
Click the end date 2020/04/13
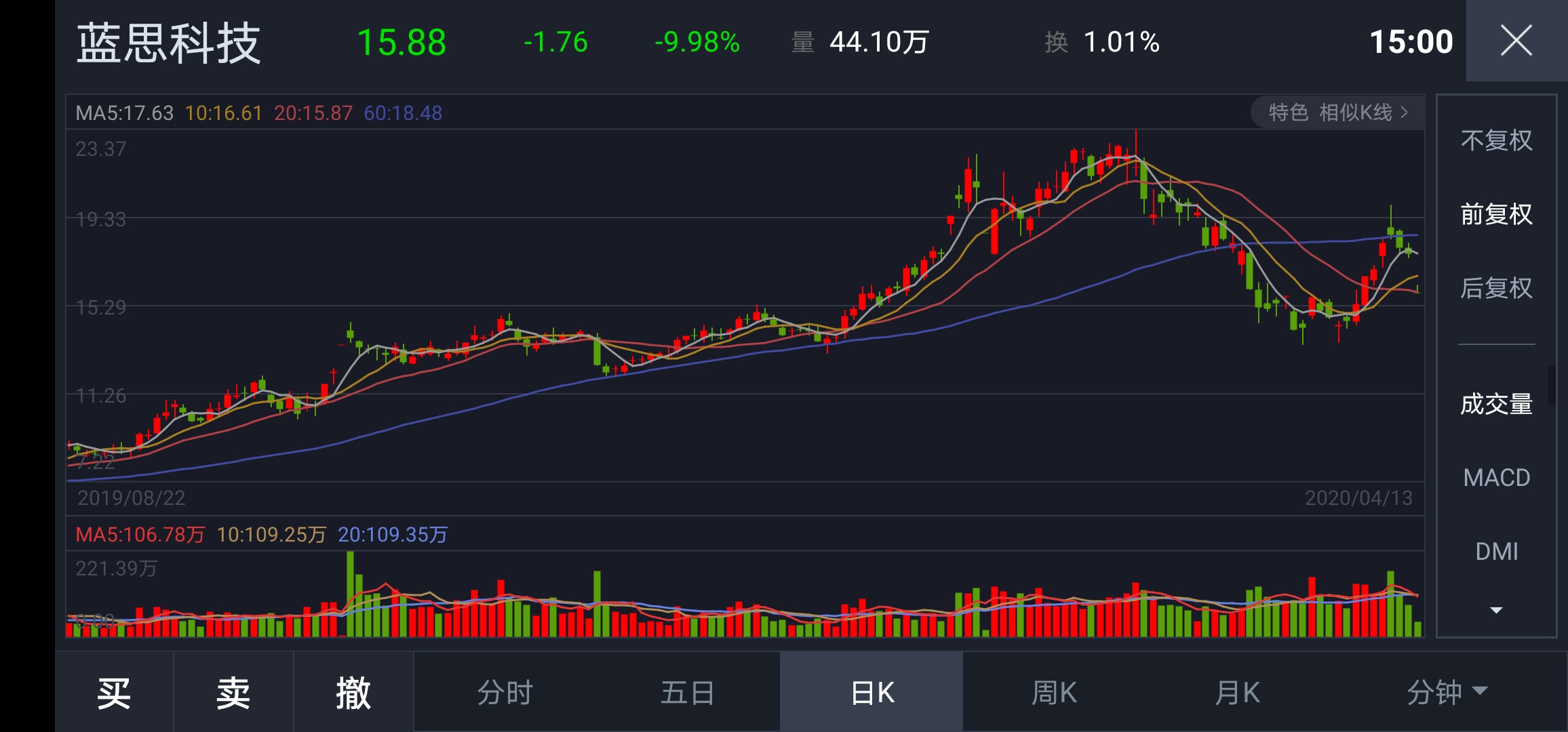(1359, 498)
